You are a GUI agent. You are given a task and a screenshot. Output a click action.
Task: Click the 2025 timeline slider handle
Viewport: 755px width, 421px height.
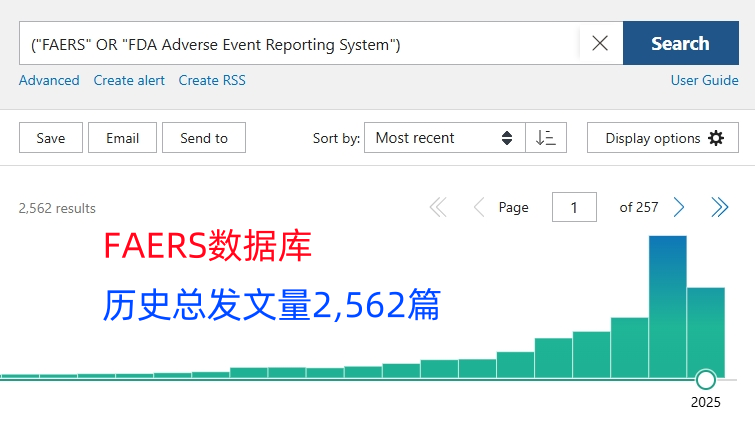706,380
